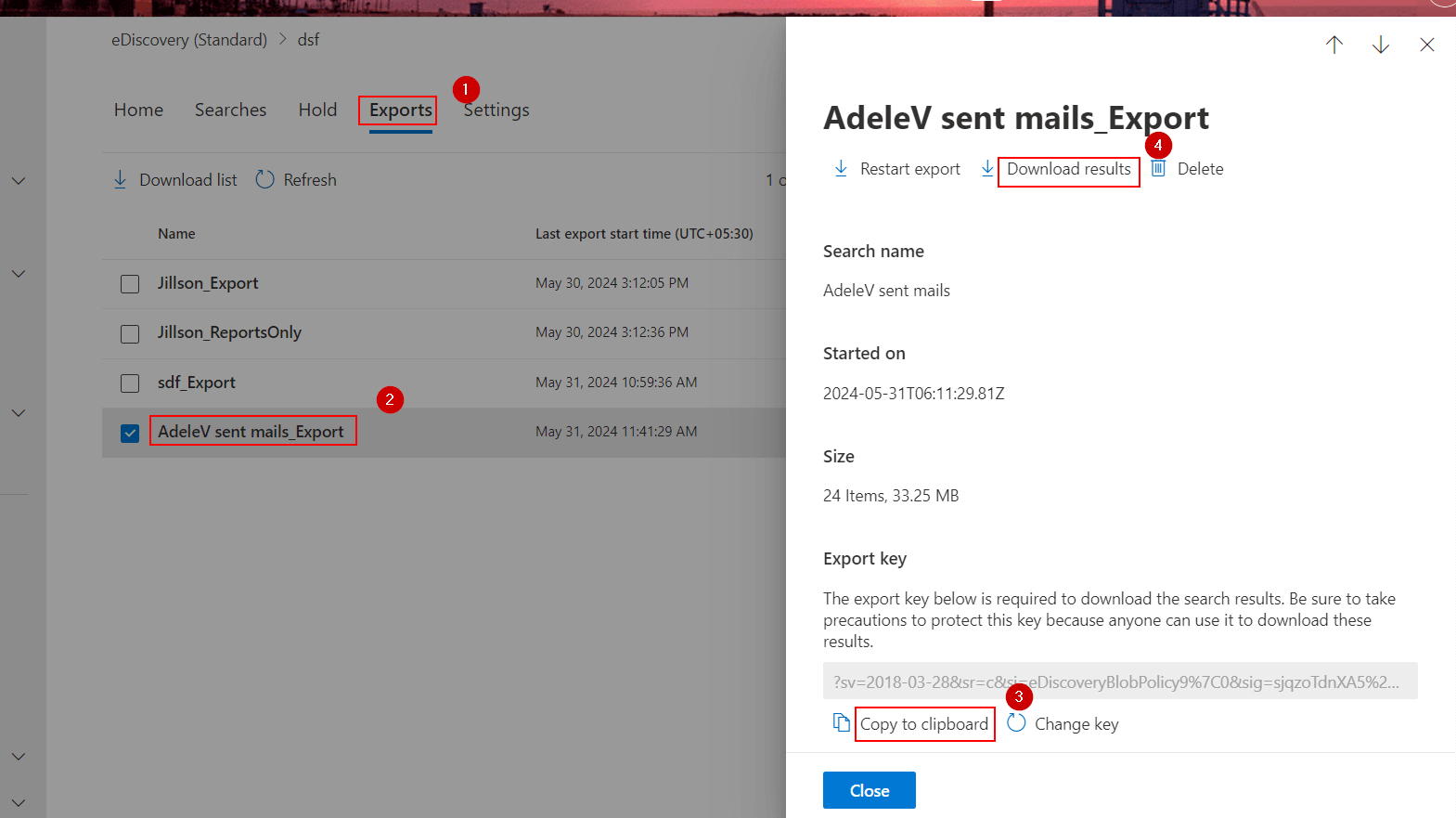Uncheck the AdeleV sent mails_Export checkbox
The image size is (1456, 818).
[130, 433]
